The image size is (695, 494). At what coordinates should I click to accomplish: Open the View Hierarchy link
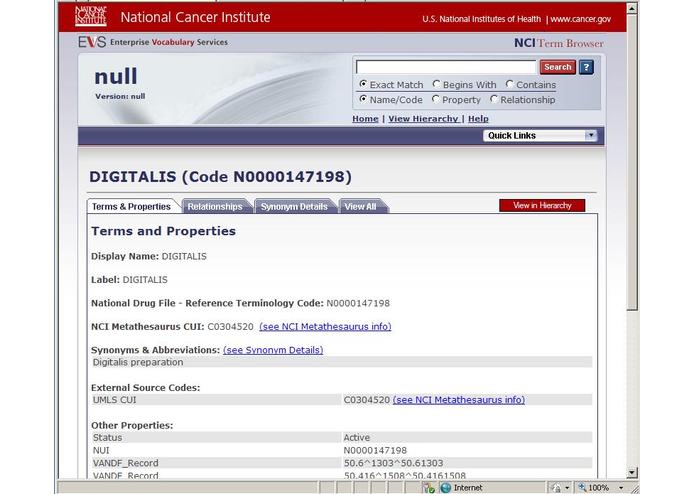[x=423, y=119]
